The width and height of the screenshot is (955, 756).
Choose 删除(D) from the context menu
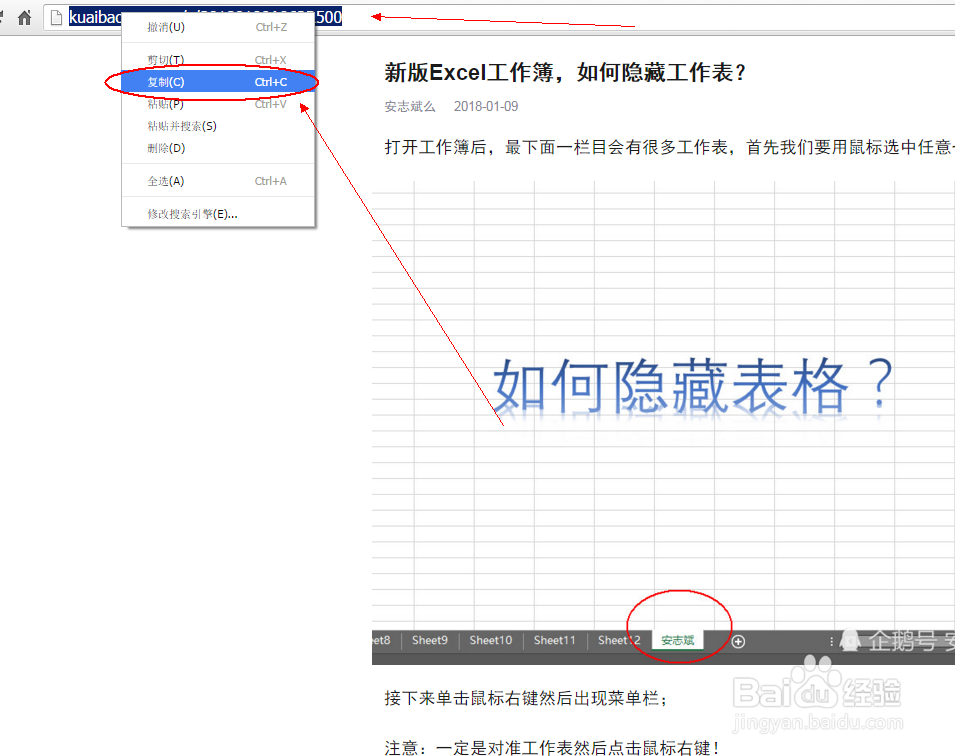coord(218,148)
